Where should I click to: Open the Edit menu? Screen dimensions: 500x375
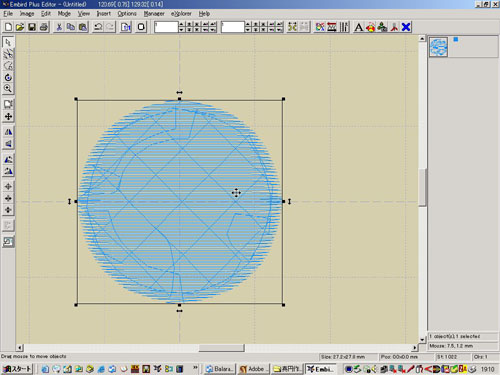[x=46, y=14]
